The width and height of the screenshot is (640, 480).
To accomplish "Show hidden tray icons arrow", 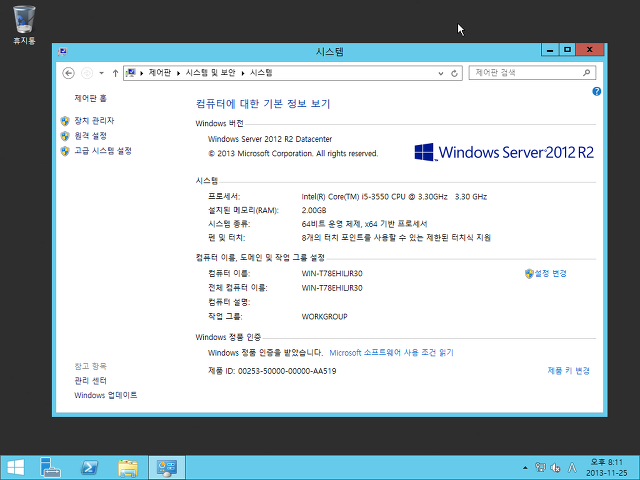I will coord(525,467).
